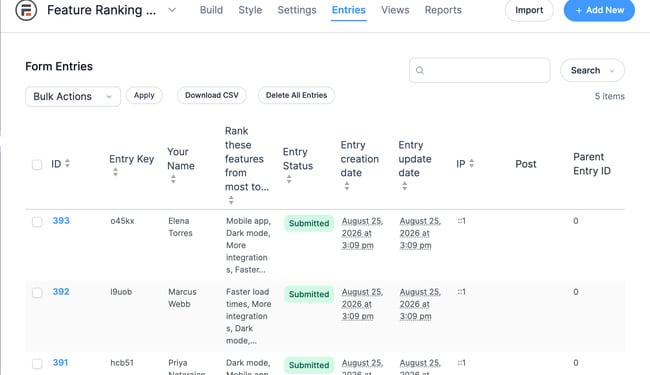Expand the Bulk Actions dropdown

[73, 97]
